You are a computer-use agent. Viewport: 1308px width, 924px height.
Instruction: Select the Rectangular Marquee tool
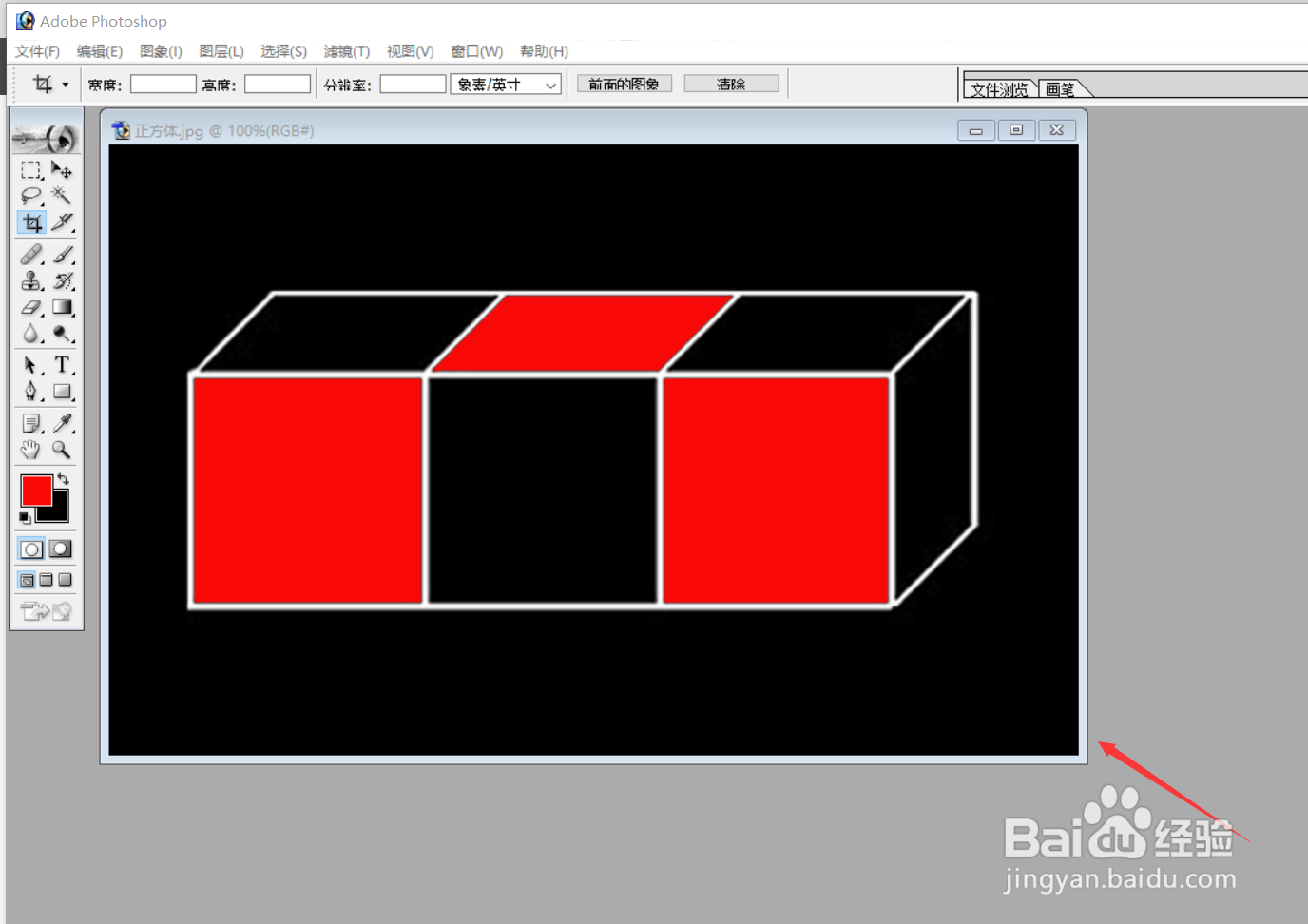[31, 170]
